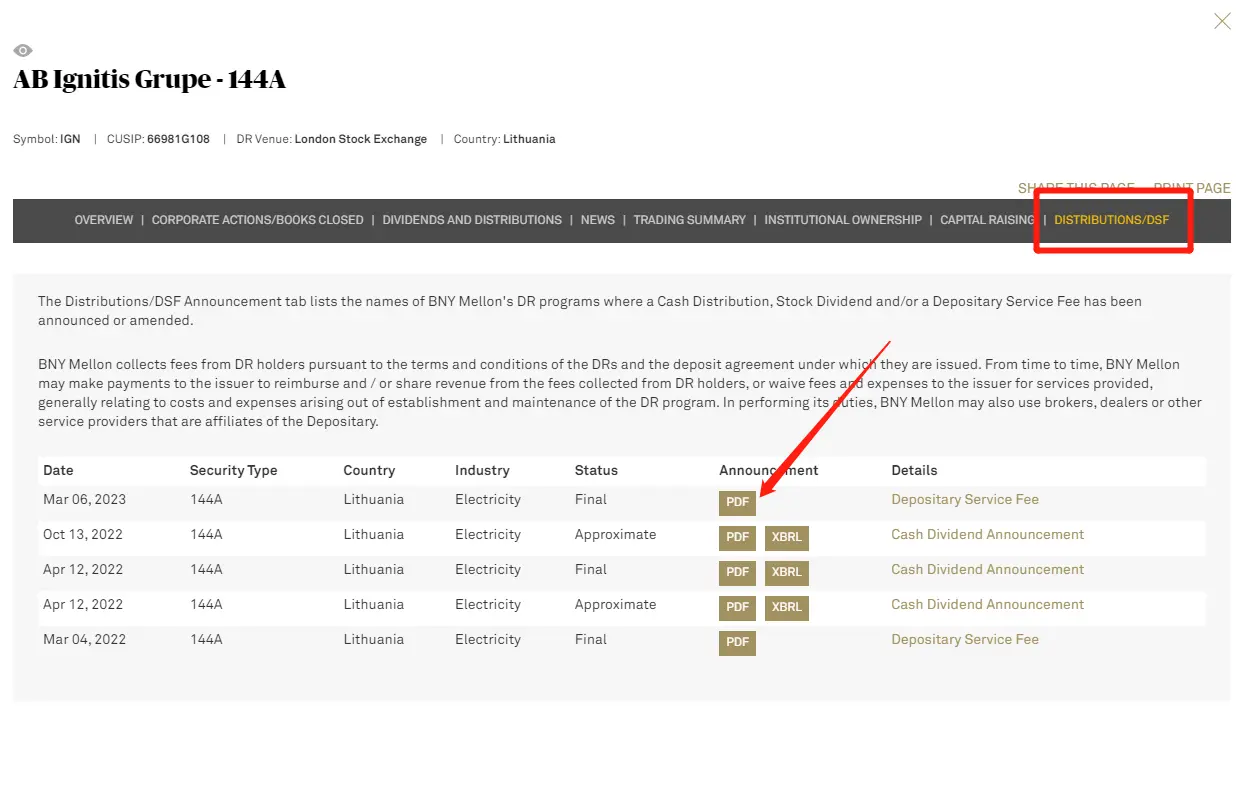Download XBRL for Oct 13, 2022 dividend
Screen dimensions: 1245x801
(786, 538)
